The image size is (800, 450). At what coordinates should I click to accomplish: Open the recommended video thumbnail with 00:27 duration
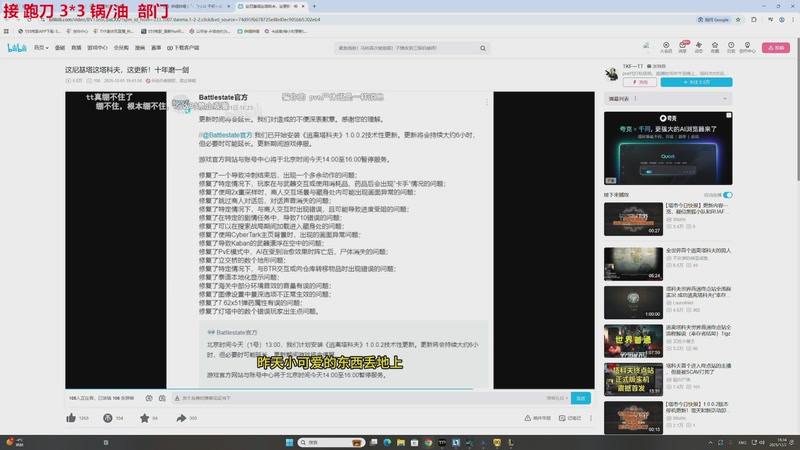click(x=633, y=219)
